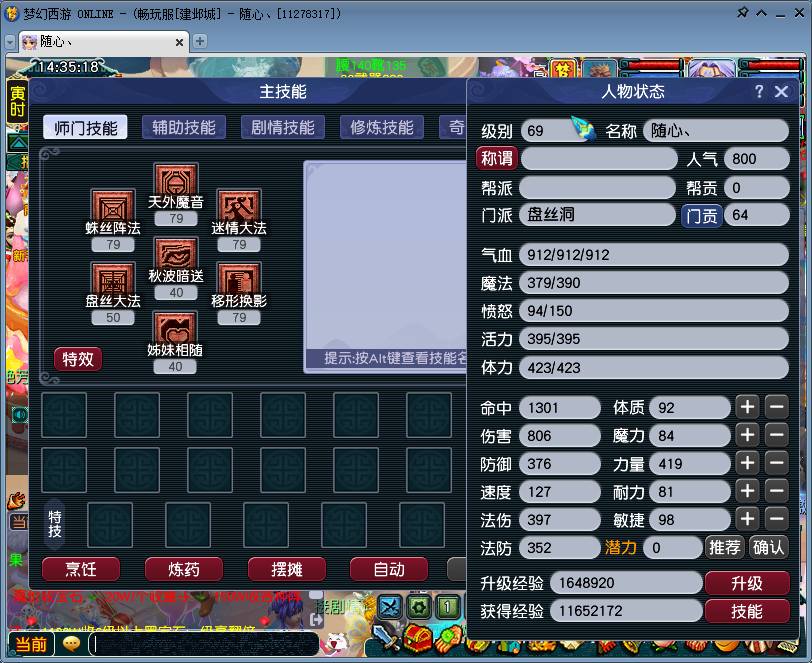Viewport: 812px width, 663px height.
Task: Switch to the 修炼技能 tab
Action: click(382, 127)
